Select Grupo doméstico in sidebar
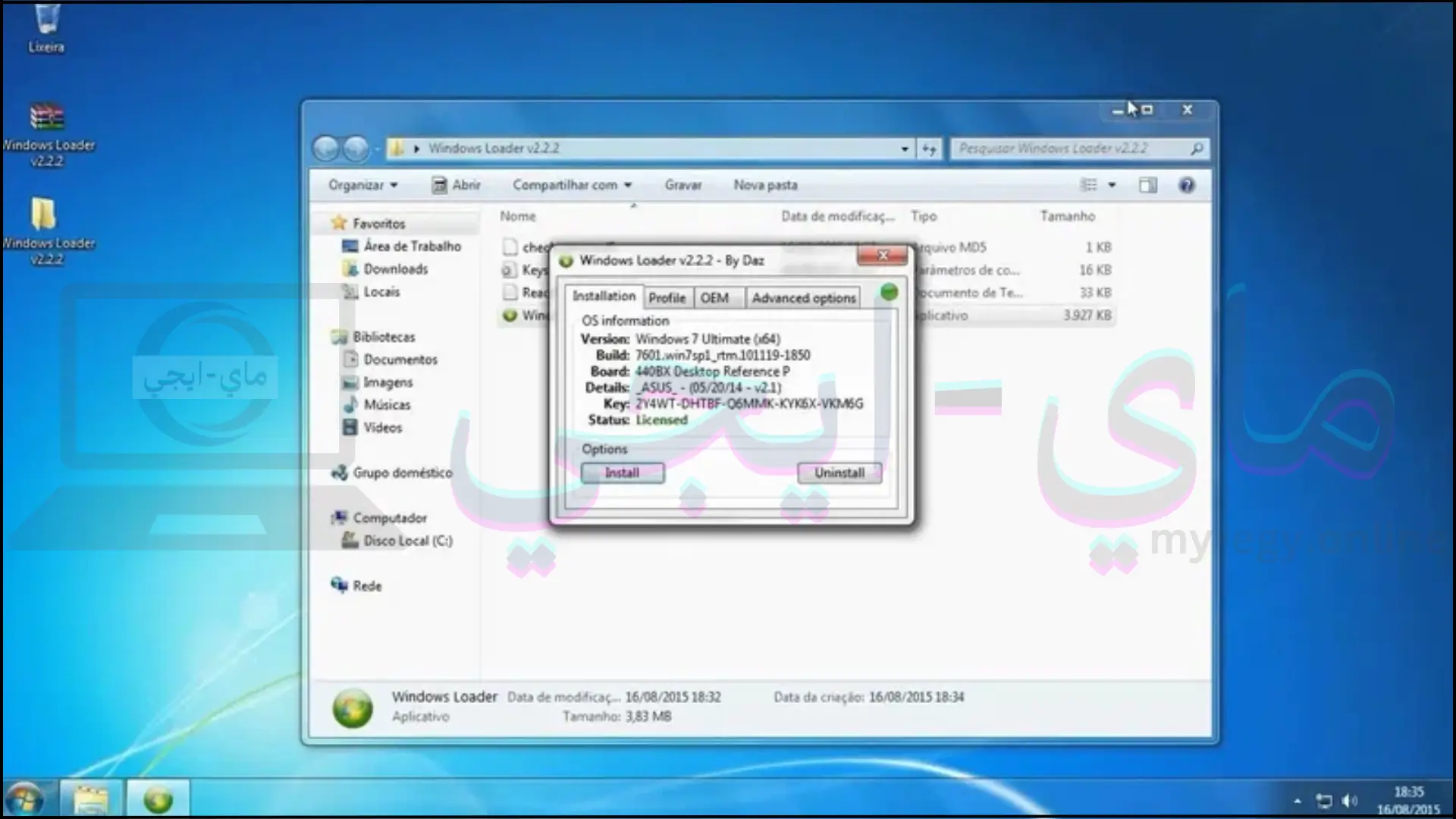 click(392, 472)
